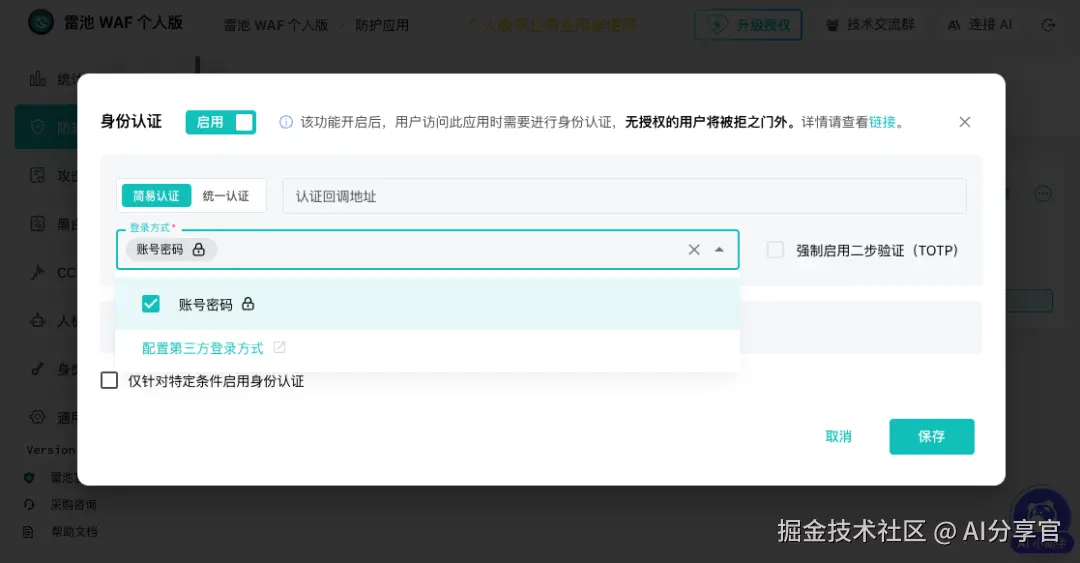This screenshot has height=563, width=1080.
Task: Click the 保存 button
Action: click(931, 436)
